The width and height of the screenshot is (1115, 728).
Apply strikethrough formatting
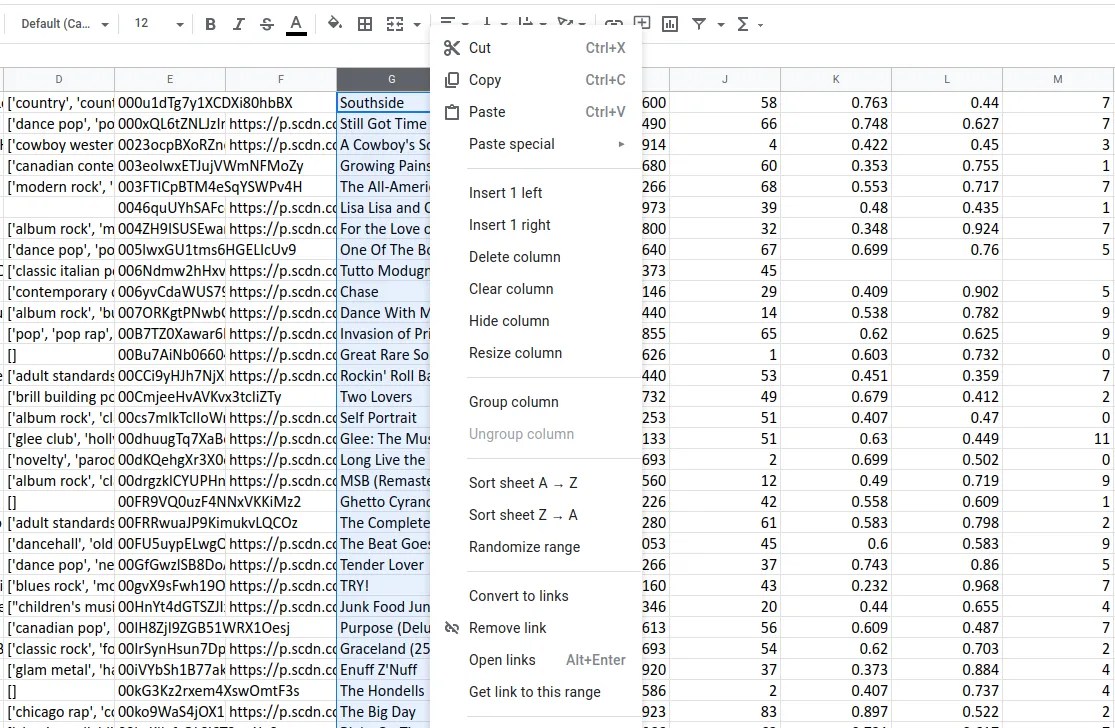point(267,24)
